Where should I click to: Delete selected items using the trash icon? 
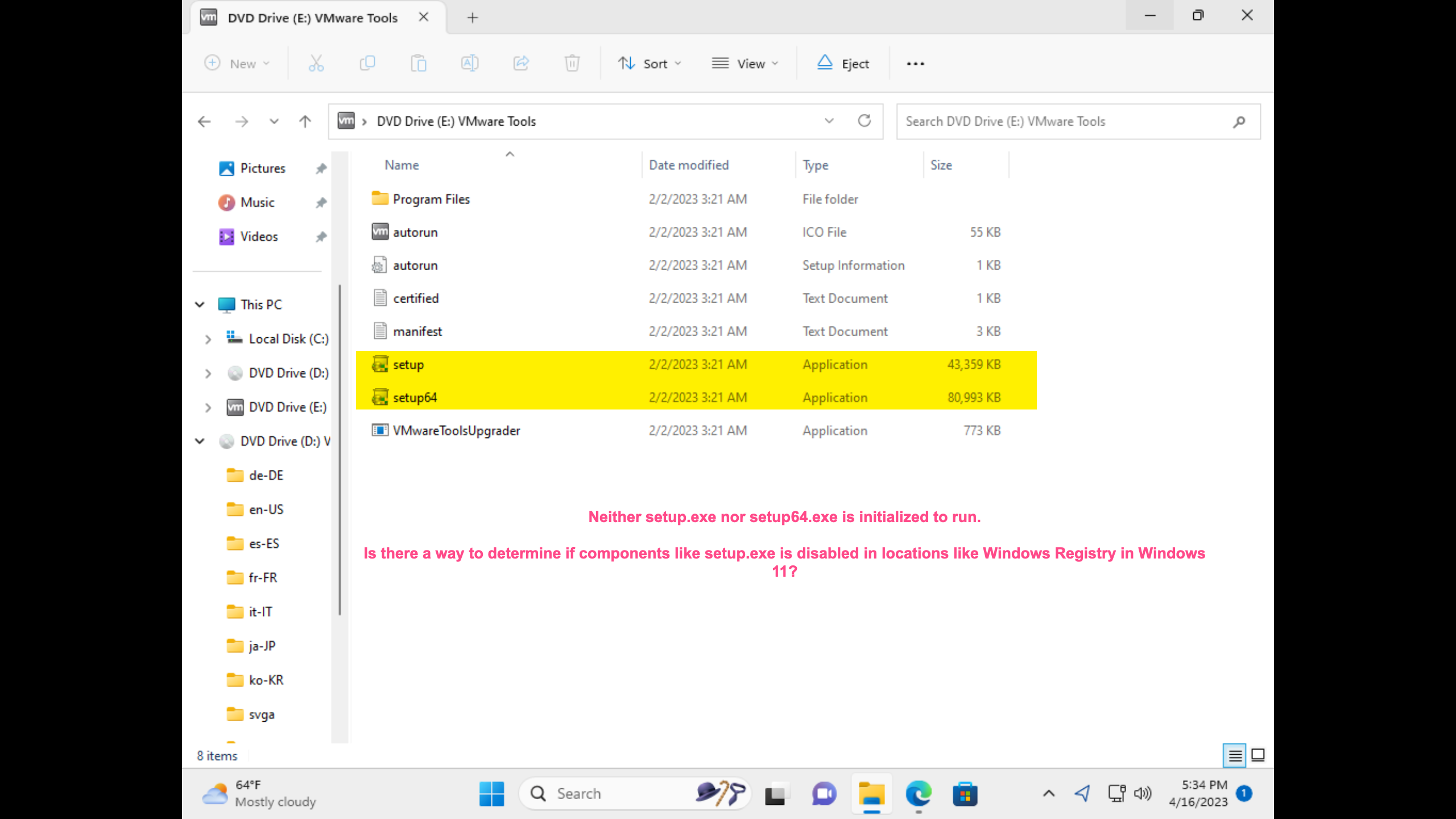(572, 63)
